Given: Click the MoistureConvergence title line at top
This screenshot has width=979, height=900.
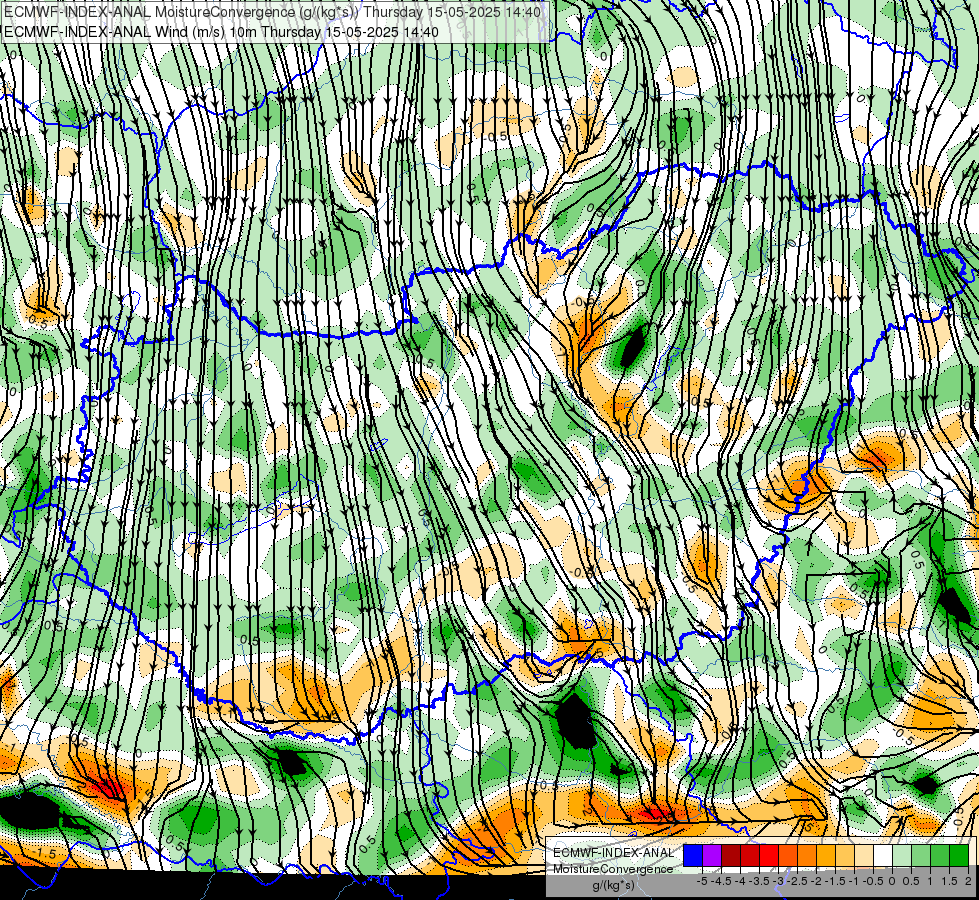Looking at the screenshot, I should (x=272, y=12).
